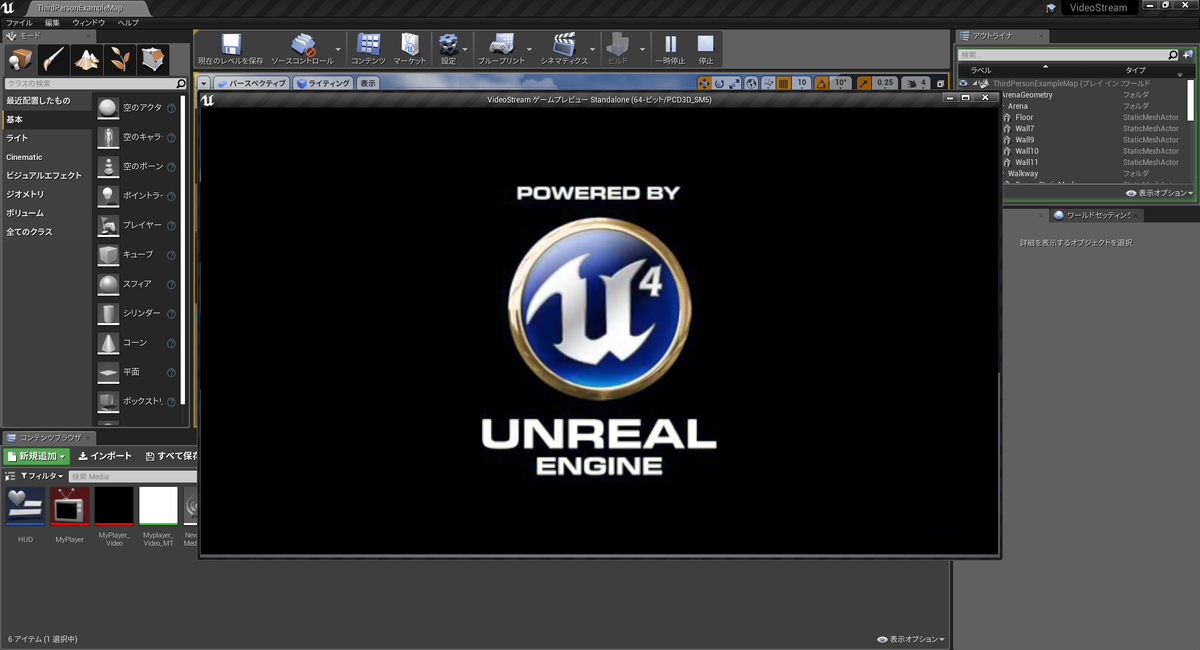1200x650 pixels.
Task: Select the Landscape mode mountain icon
Action: point(87,60)
